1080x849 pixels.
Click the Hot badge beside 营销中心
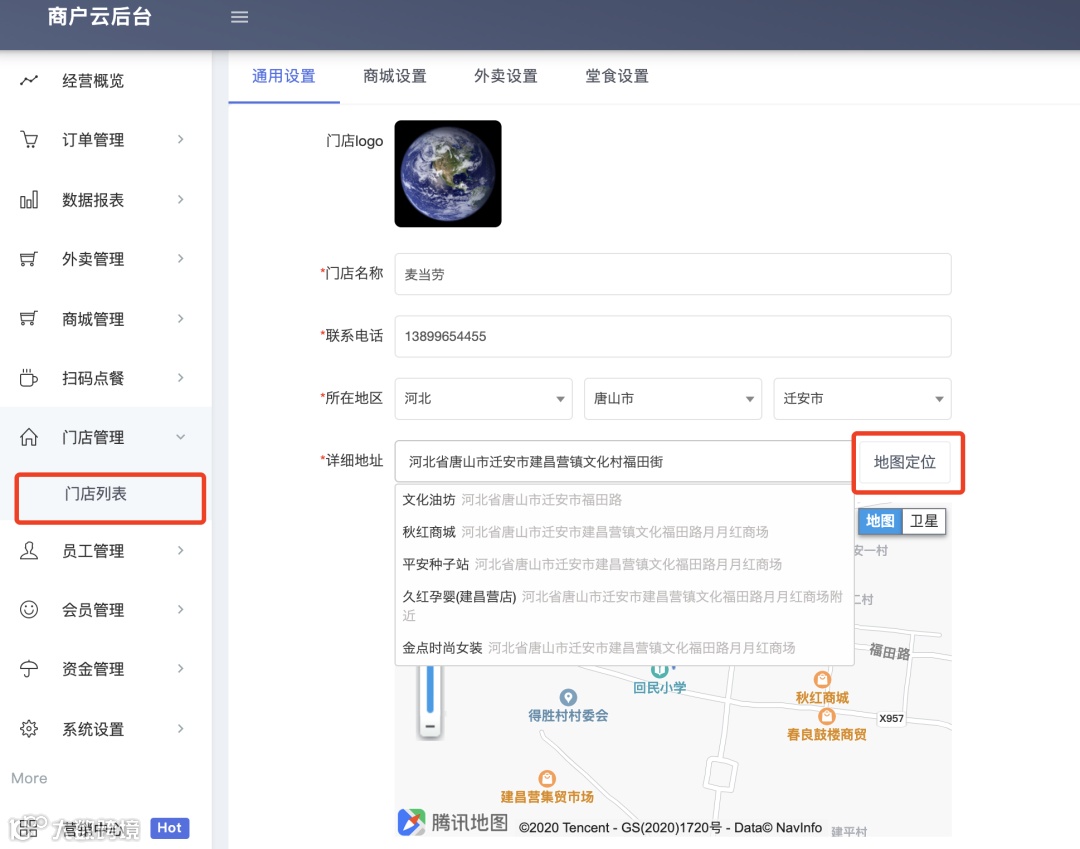(x=169, y=828)
